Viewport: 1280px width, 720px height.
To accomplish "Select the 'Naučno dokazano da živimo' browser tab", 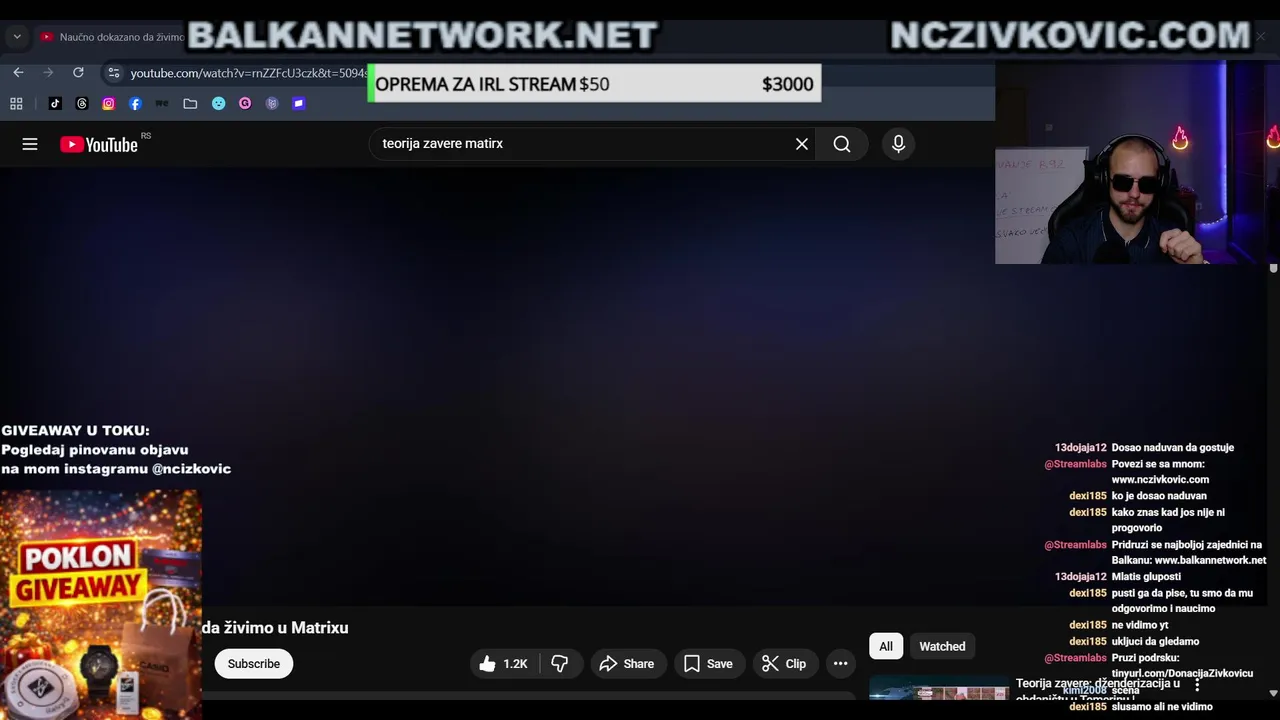I will 111,37.
